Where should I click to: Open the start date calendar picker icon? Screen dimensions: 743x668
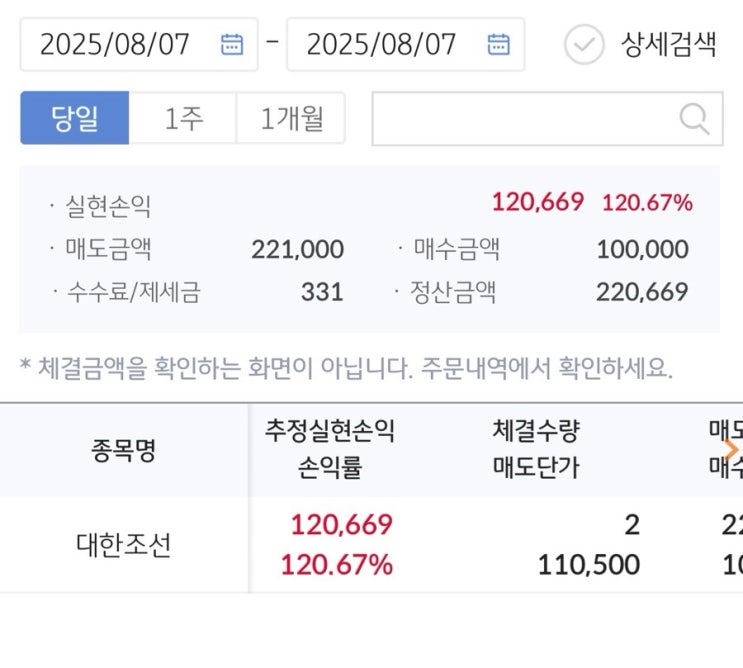[x=232, y=44]
